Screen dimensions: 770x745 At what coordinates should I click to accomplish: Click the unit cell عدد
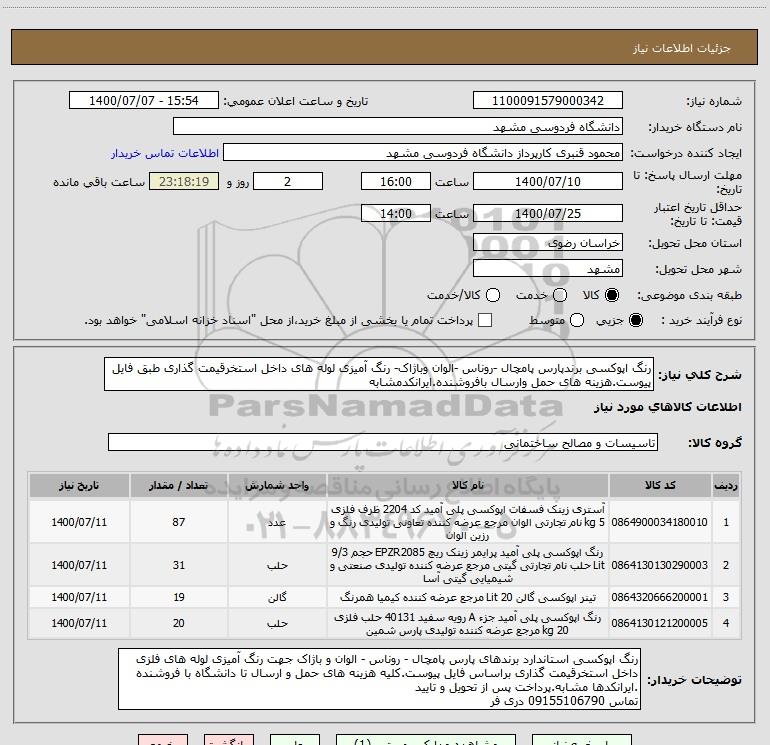pyautogui.click(x=277, y=522)
